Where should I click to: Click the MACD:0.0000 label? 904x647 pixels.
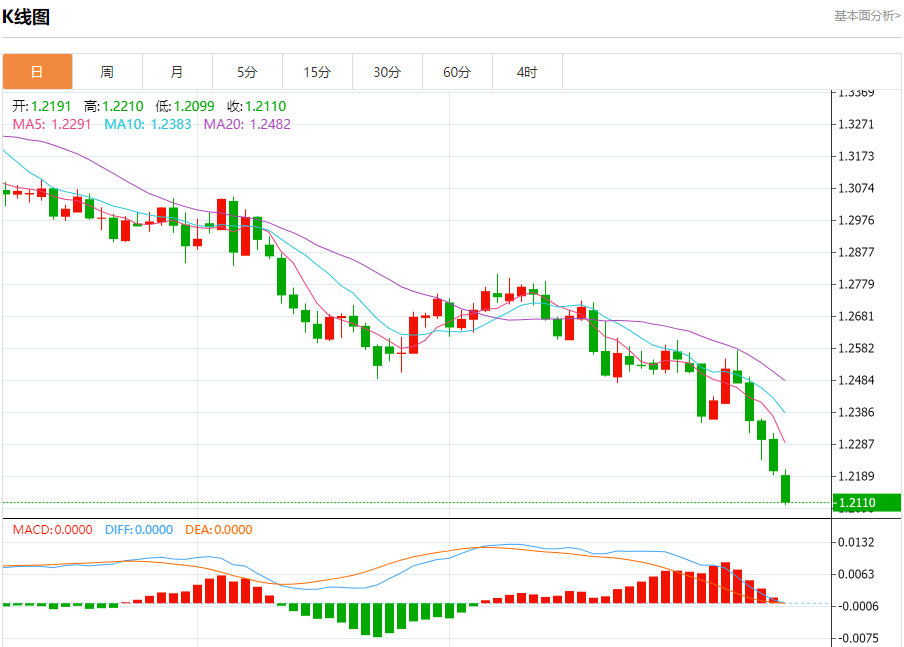coord(52,529)
